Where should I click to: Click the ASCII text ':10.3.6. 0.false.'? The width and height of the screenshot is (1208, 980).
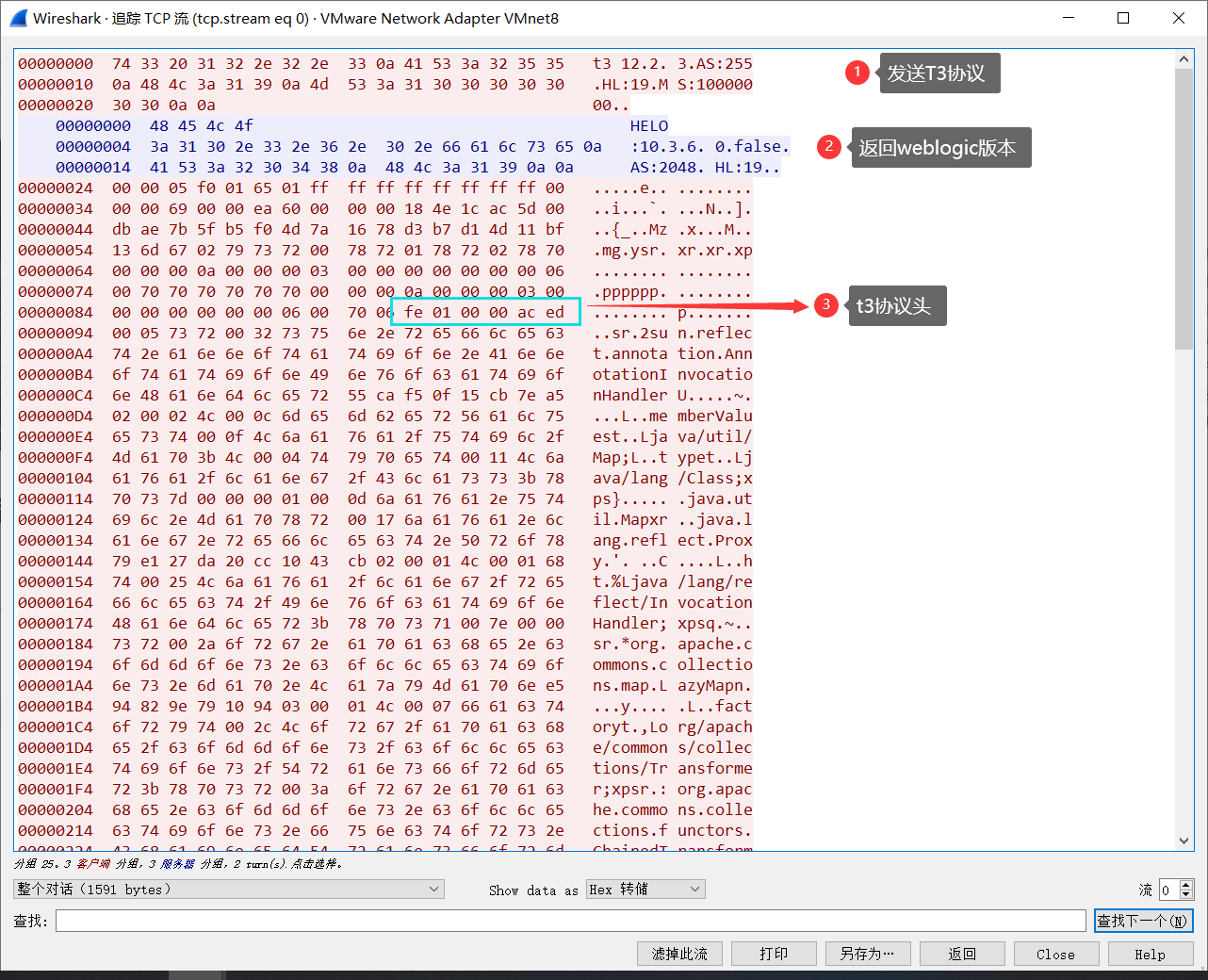click(710, 147)
